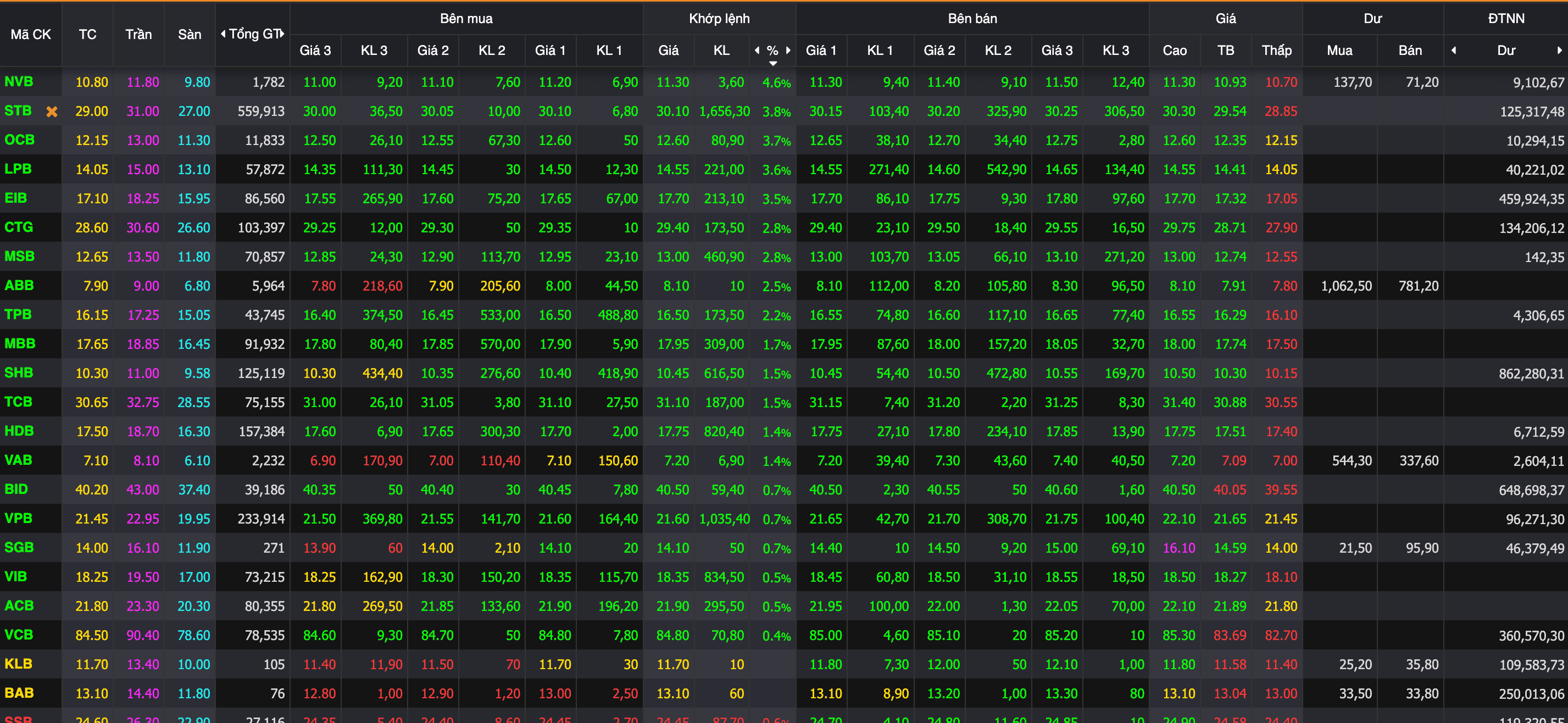Image resolution: width=1568 pixels, height=723 pixels.
Task: Sort by Sàn floor price header
Action: [x=190, y=35]
